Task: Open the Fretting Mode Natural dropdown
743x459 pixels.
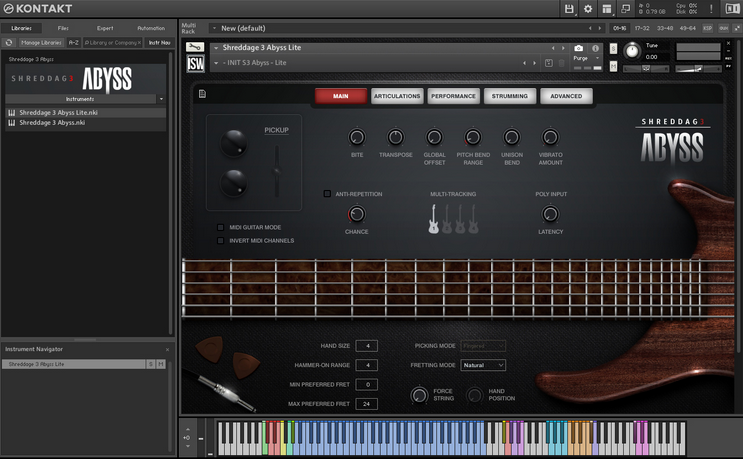Action: pyautogui.click(x=483, y=365)
